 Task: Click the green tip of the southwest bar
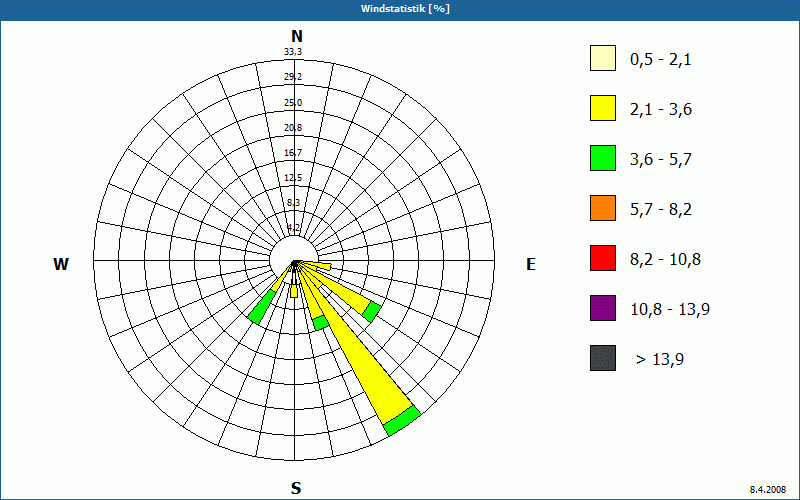point(259,307)
